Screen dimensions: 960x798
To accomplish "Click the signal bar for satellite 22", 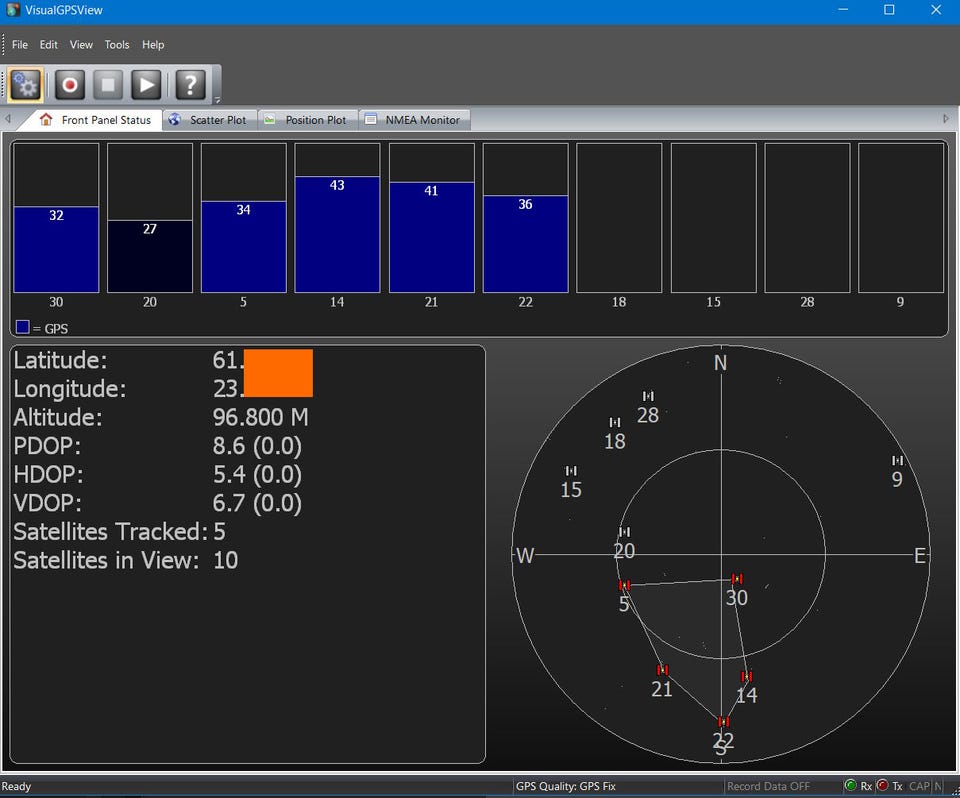I will (x=525, y=244).
